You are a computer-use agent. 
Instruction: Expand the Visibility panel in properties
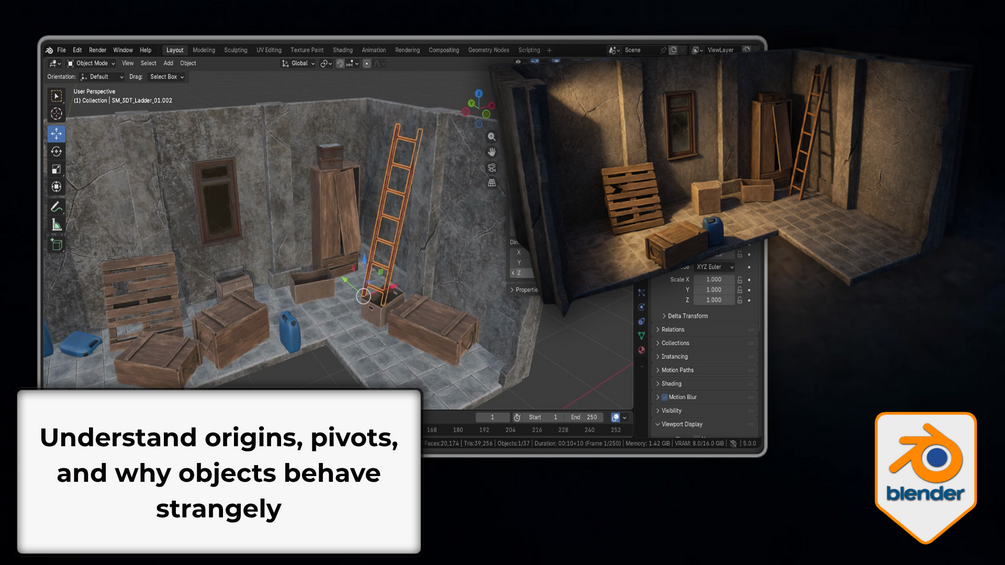(x=705, y=411)
